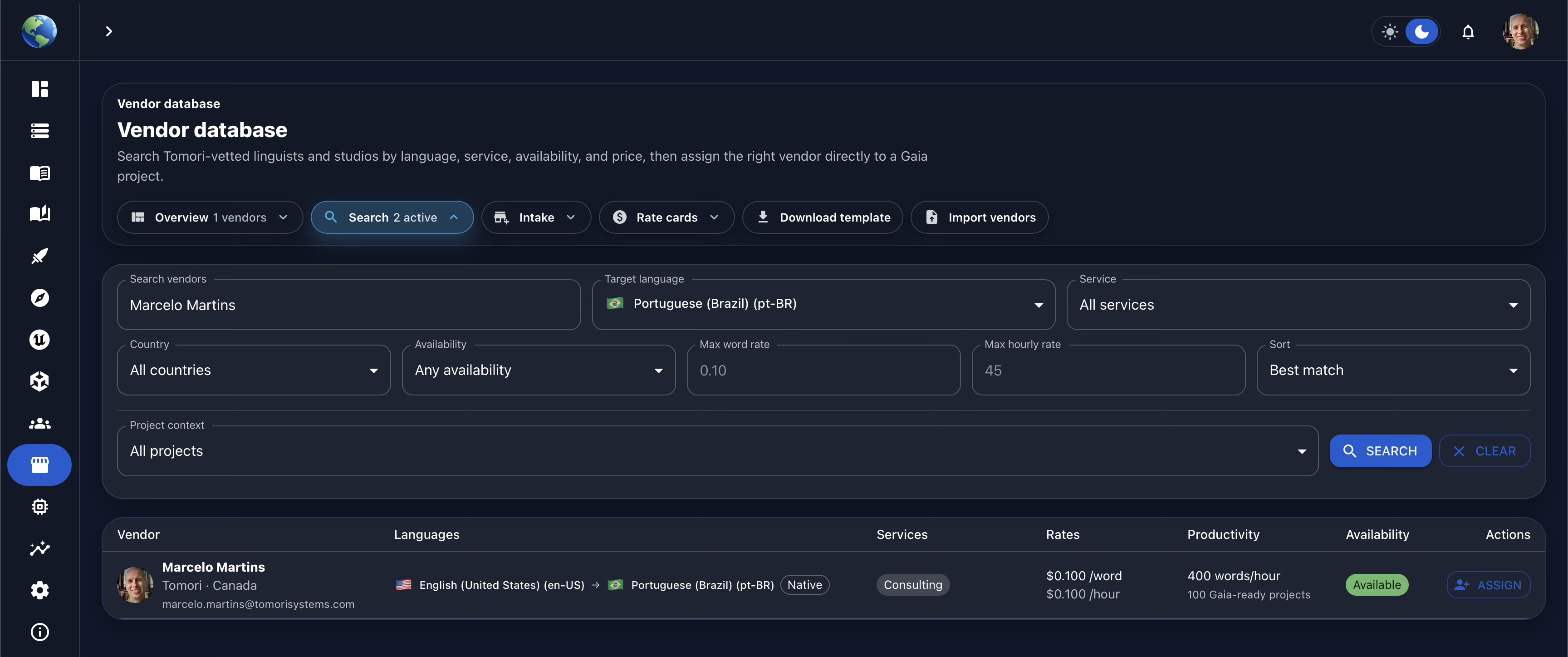Click the Productivity column header
Viewport: 1568px width, 657px height.
pos(1223,534)
